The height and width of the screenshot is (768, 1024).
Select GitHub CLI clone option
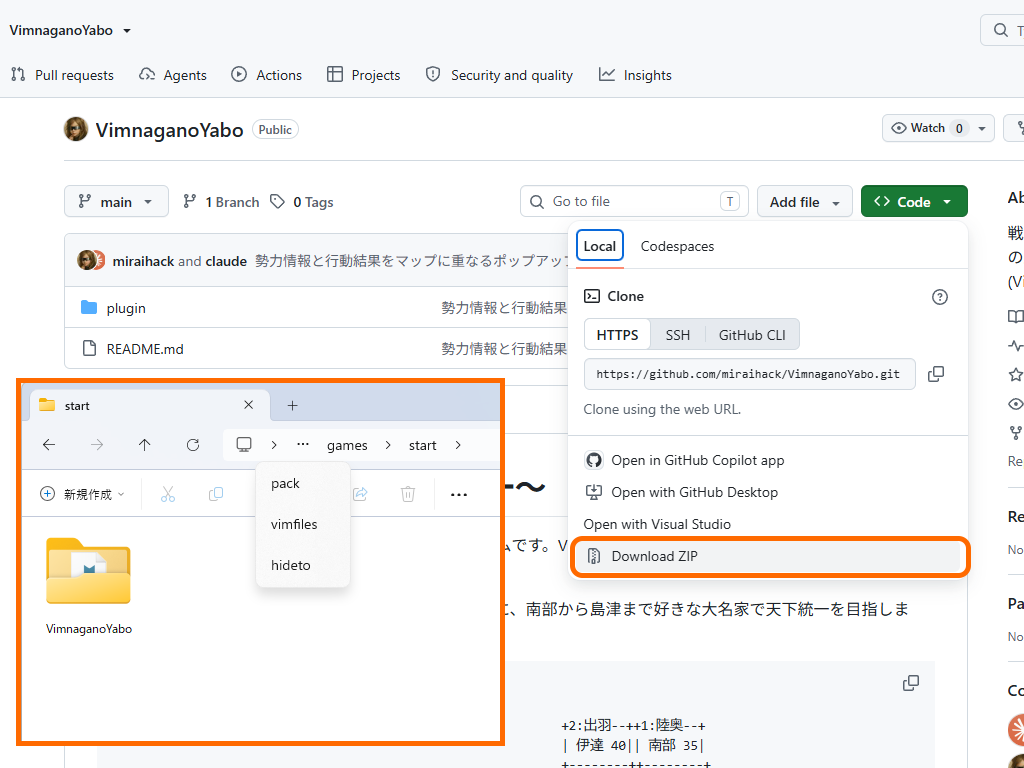coord(752,335)
